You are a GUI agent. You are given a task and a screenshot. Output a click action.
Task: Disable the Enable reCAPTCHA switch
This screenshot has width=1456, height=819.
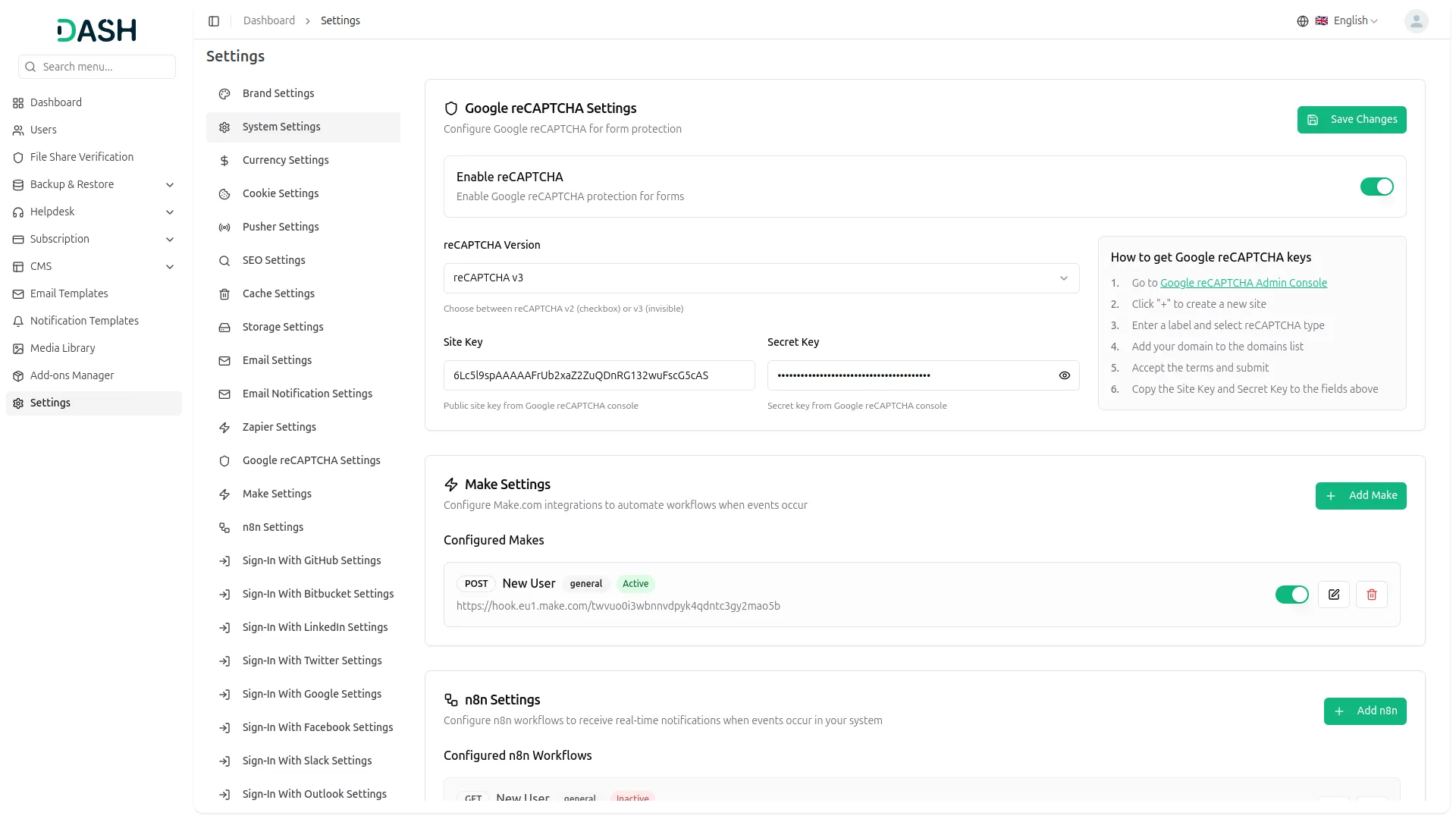point(1376,187)
